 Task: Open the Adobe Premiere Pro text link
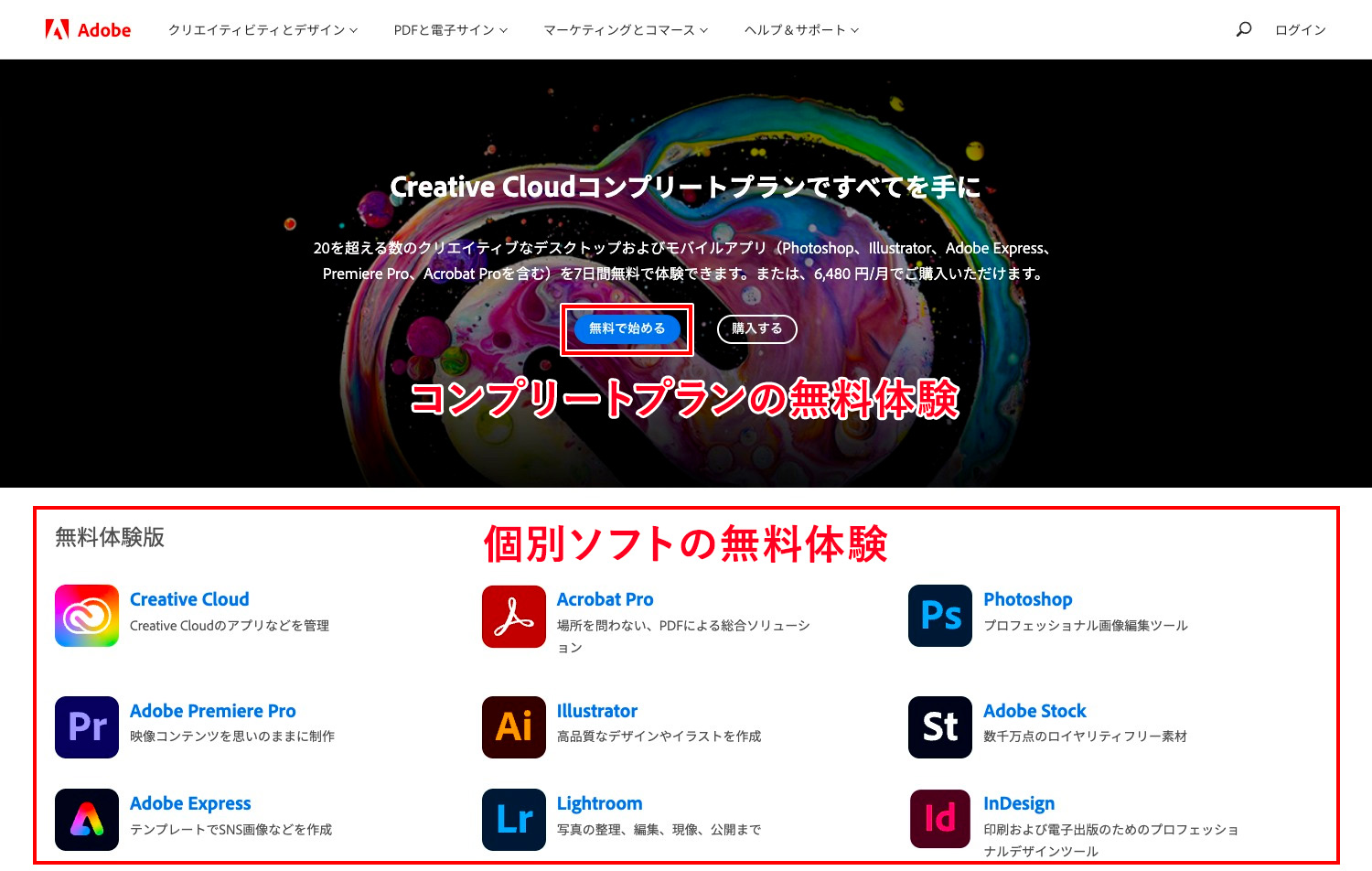212,711
